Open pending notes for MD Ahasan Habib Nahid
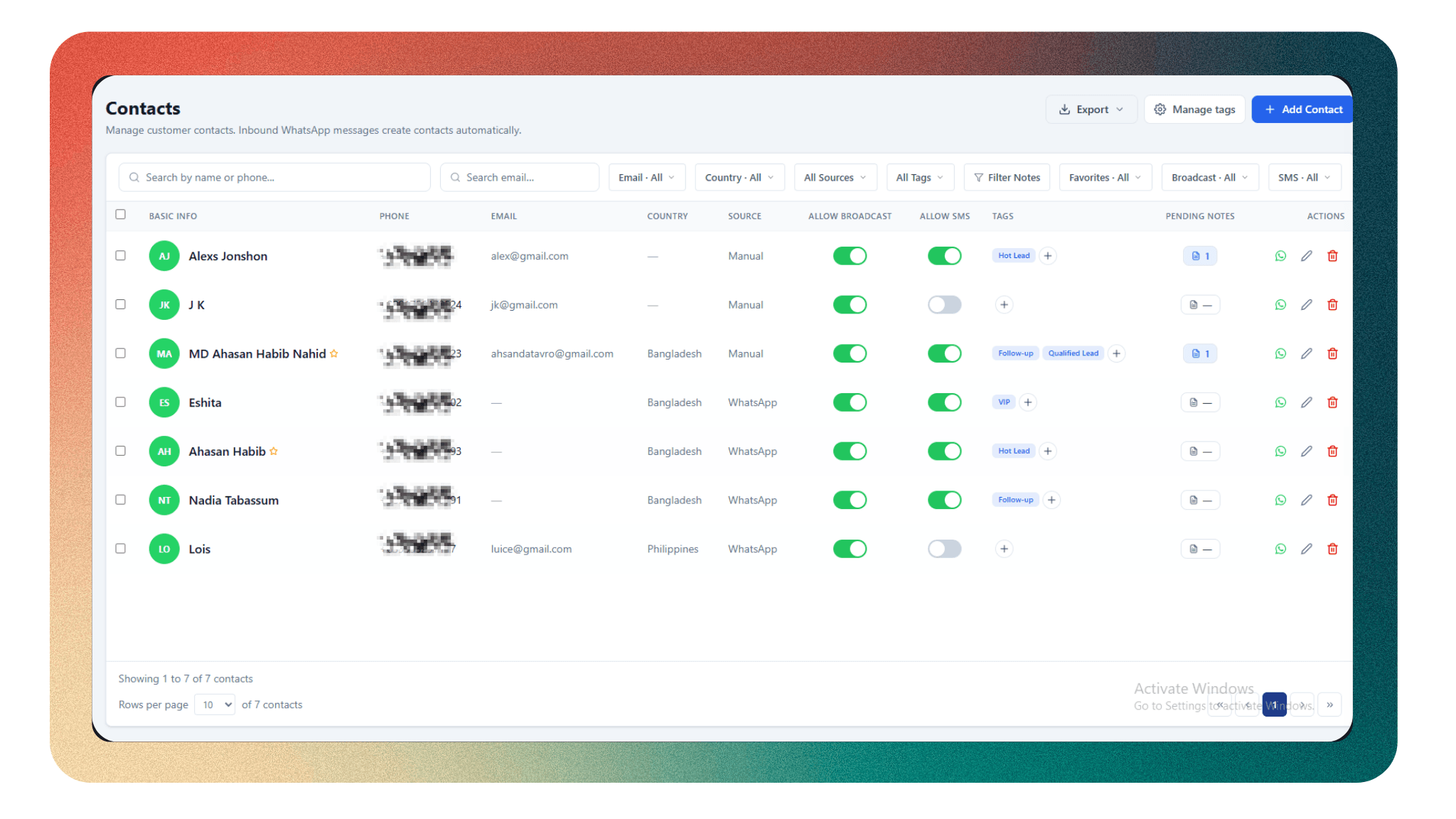Image resolution: width=1456 pixels, height=819 pixels. [1200, 354]
